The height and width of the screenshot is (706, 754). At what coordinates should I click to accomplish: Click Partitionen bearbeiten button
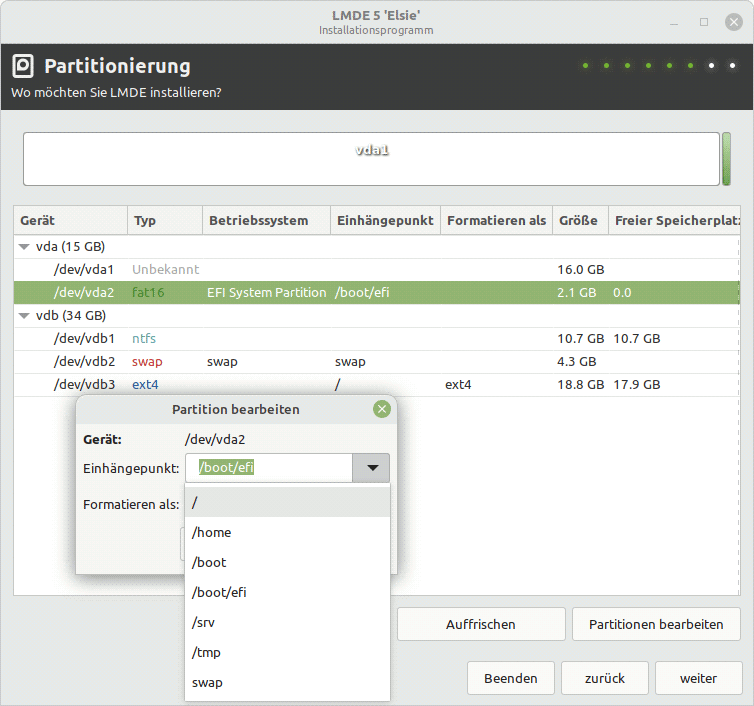656,624
